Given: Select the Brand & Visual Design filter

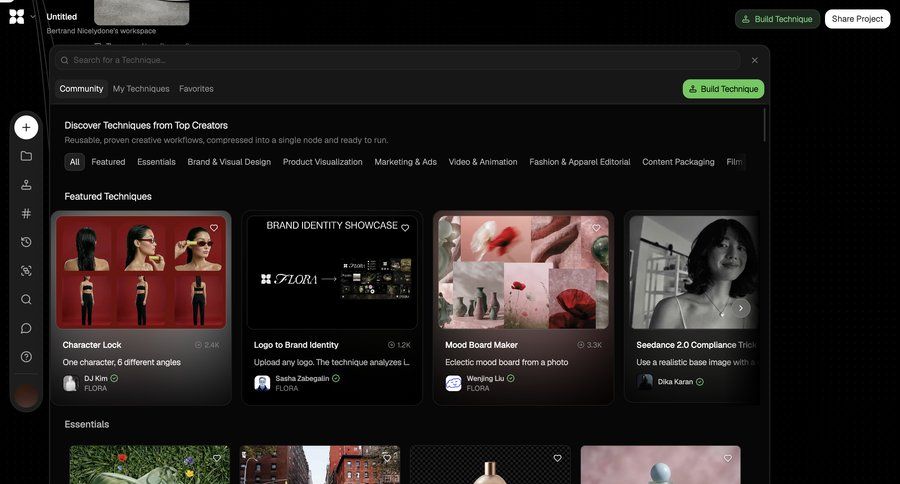Looking at the screenshot, I should pyautogui.click(x=229, y=162).
